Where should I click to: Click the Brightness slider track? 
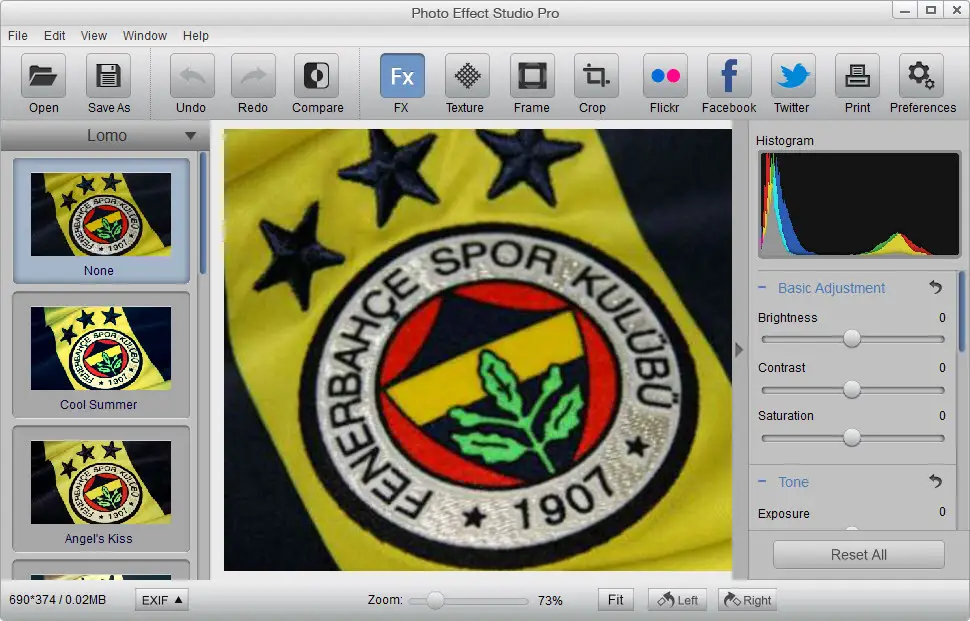(853, 339)
